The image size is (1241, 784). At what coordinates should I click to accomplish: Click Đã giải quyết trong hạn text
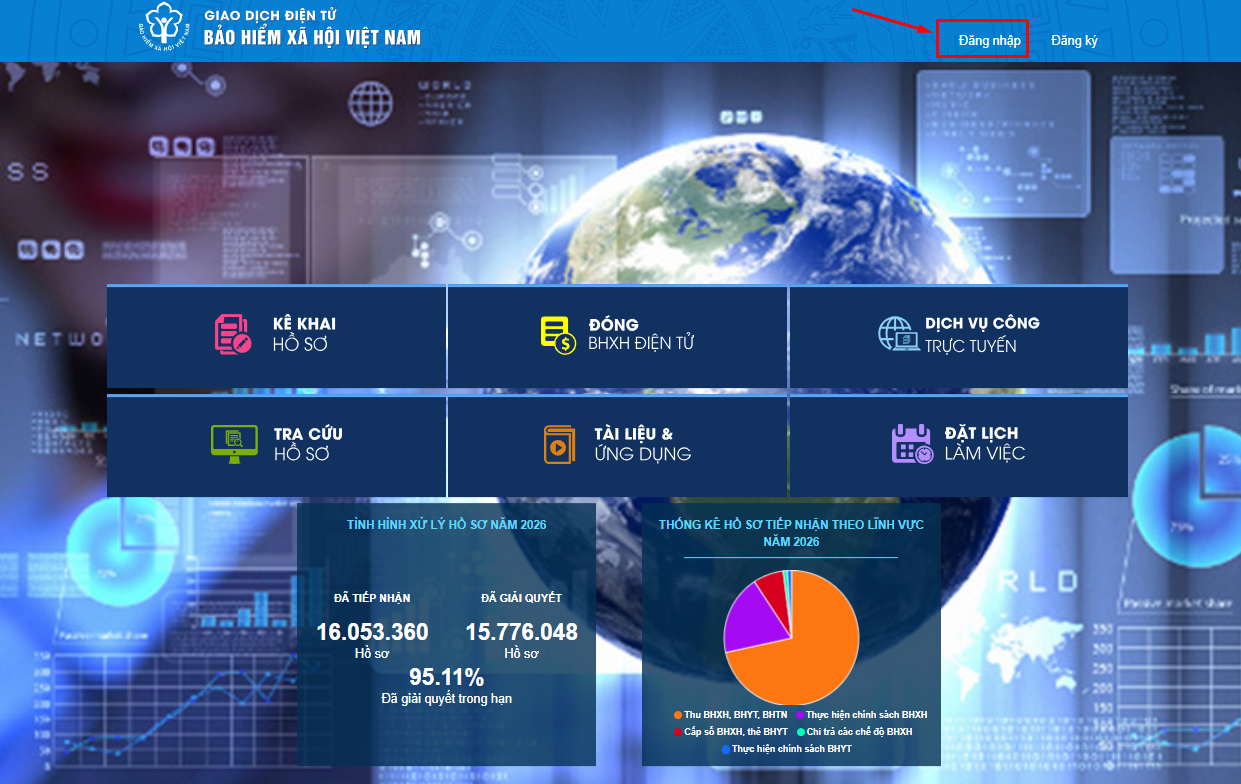[446, 698]
